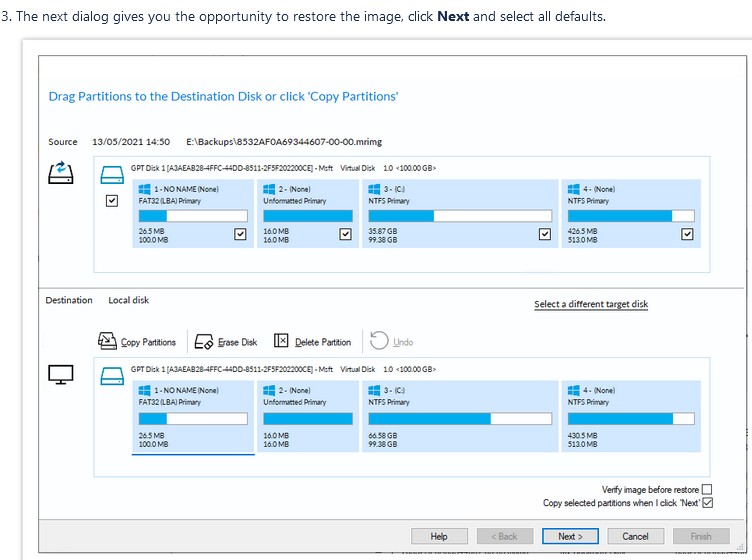Click destination partition 3 (C:) usage bar
The image size is (752, 560).
coord(460,419)
